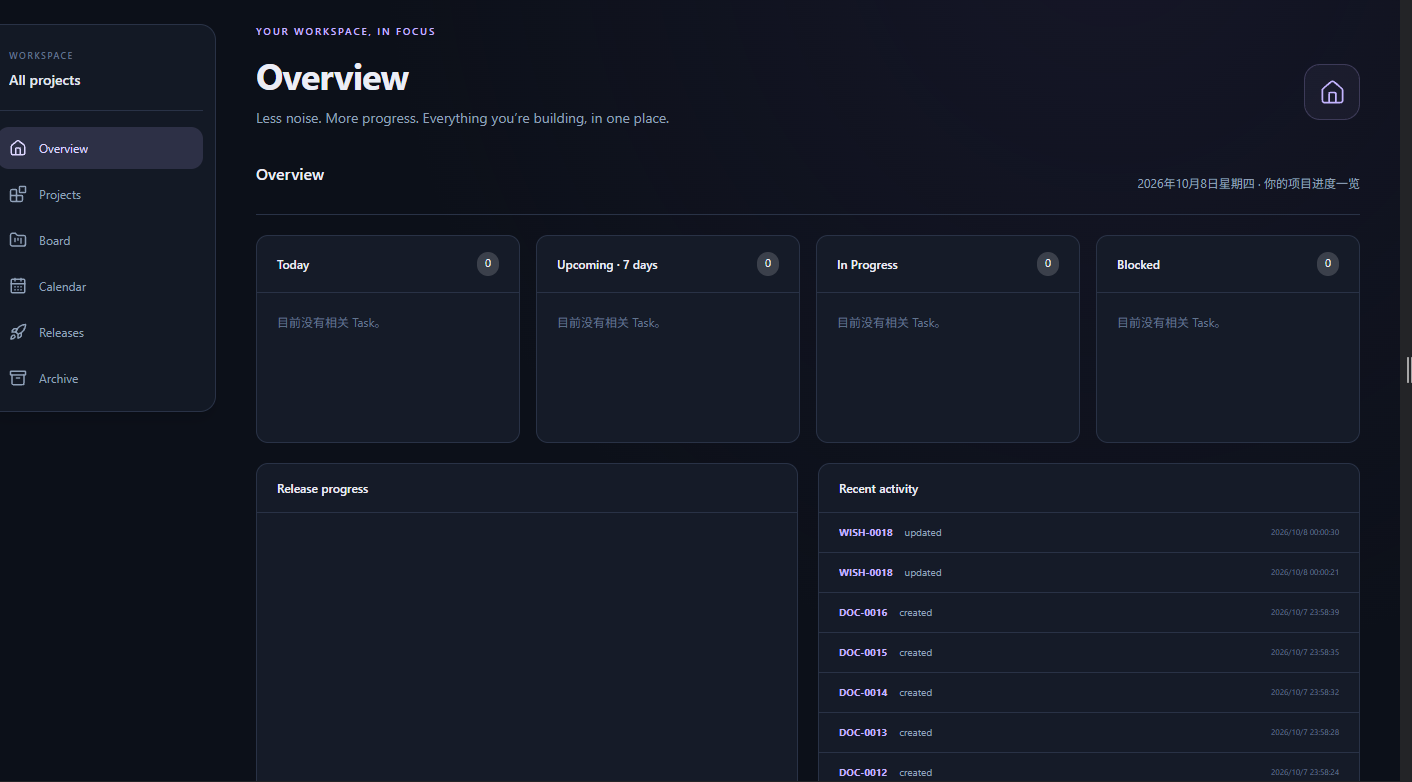Click the Release progress panel heading

pos(322,489)
